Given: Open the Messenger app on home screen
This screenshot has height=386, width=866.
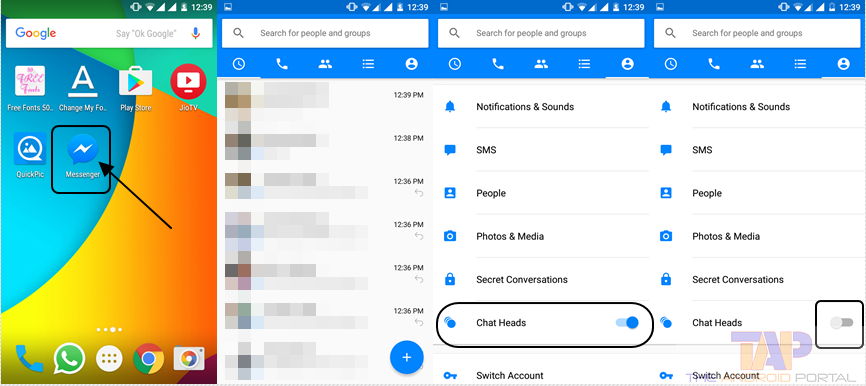Looking at the screenshot, I should 83,156.
